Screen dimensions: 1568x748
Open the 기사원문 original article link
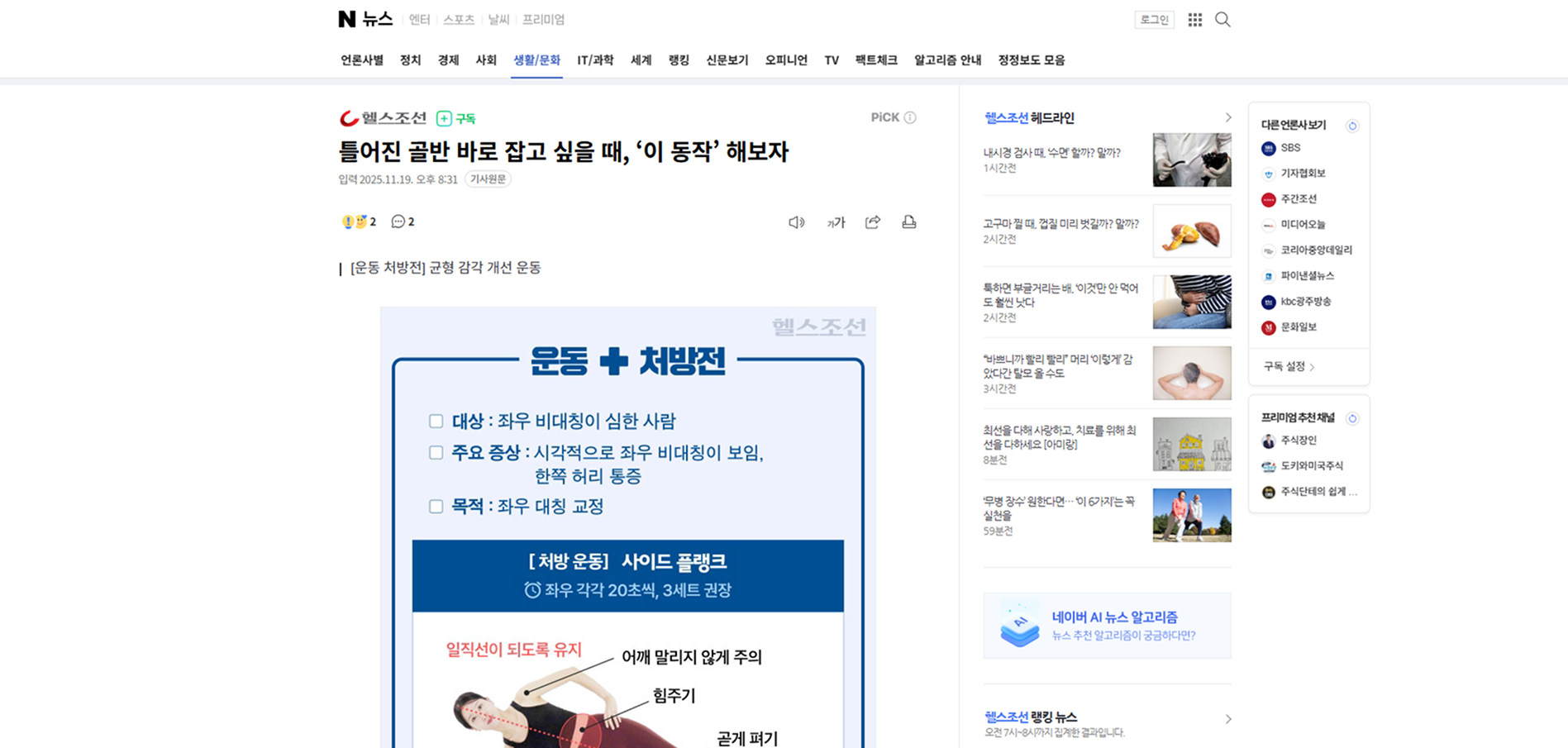point(488,179)
